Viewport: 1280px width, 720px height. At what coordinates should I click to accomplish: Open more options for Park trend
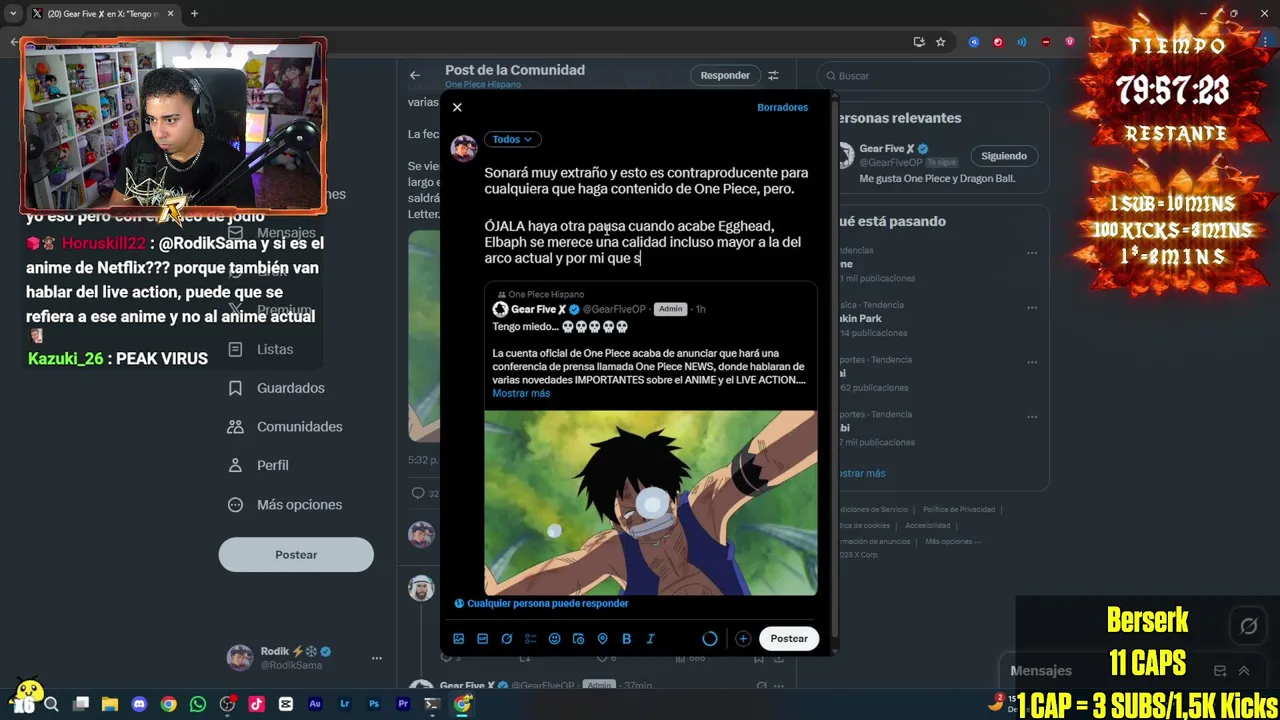pyautogui.click(x=1032, y=306)
